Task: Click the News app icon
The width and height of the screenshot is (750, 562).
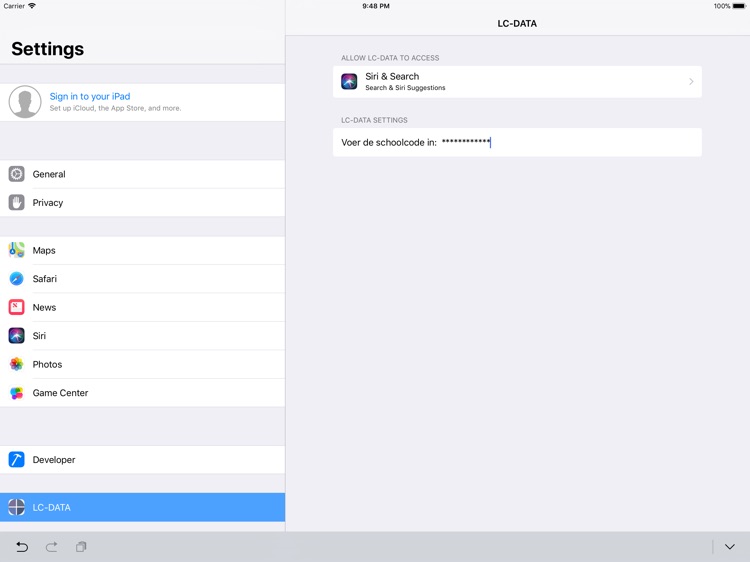Action: [x=16, y=307]
